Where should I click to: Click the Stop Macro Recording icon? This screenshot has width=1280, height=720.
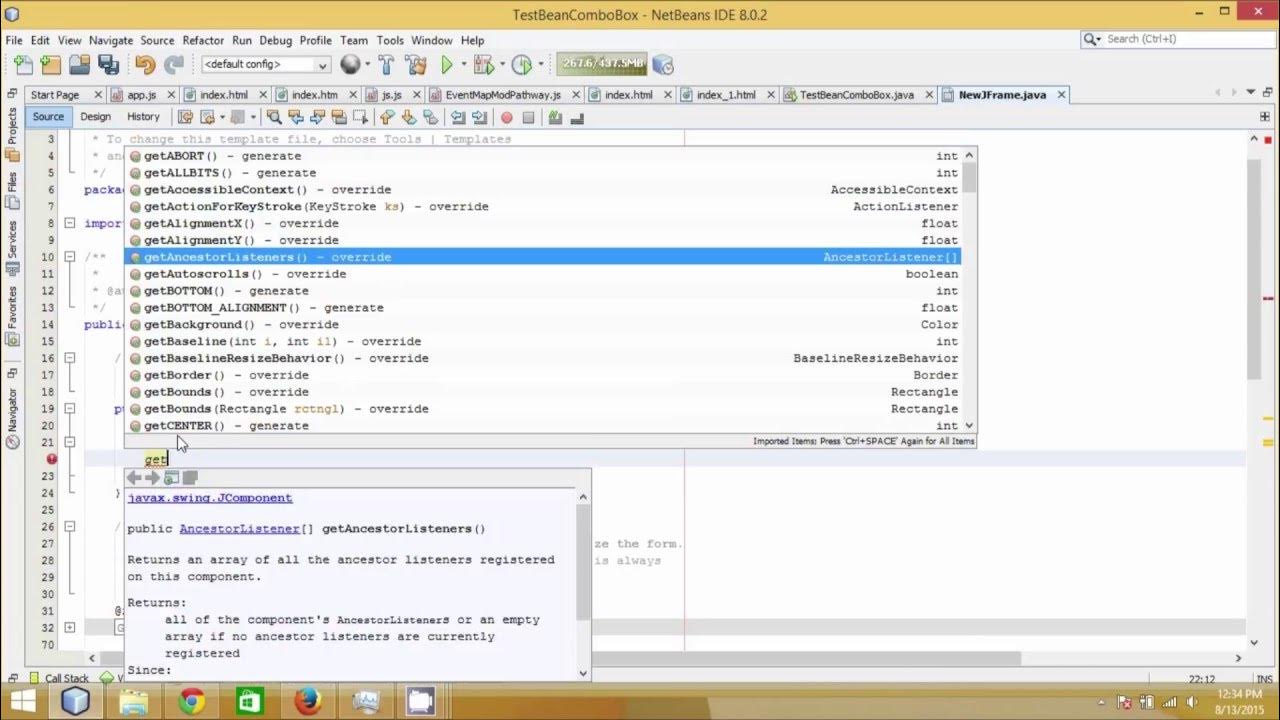click(528, 117)
